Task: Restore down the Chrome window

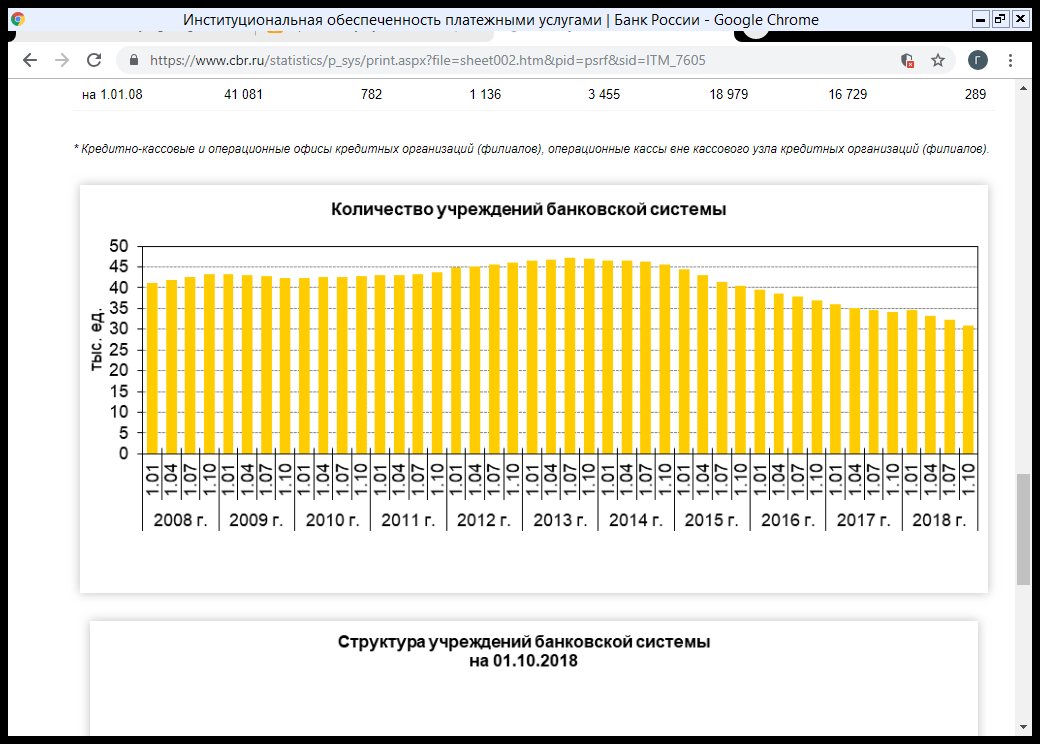Action: (1000, 19)
